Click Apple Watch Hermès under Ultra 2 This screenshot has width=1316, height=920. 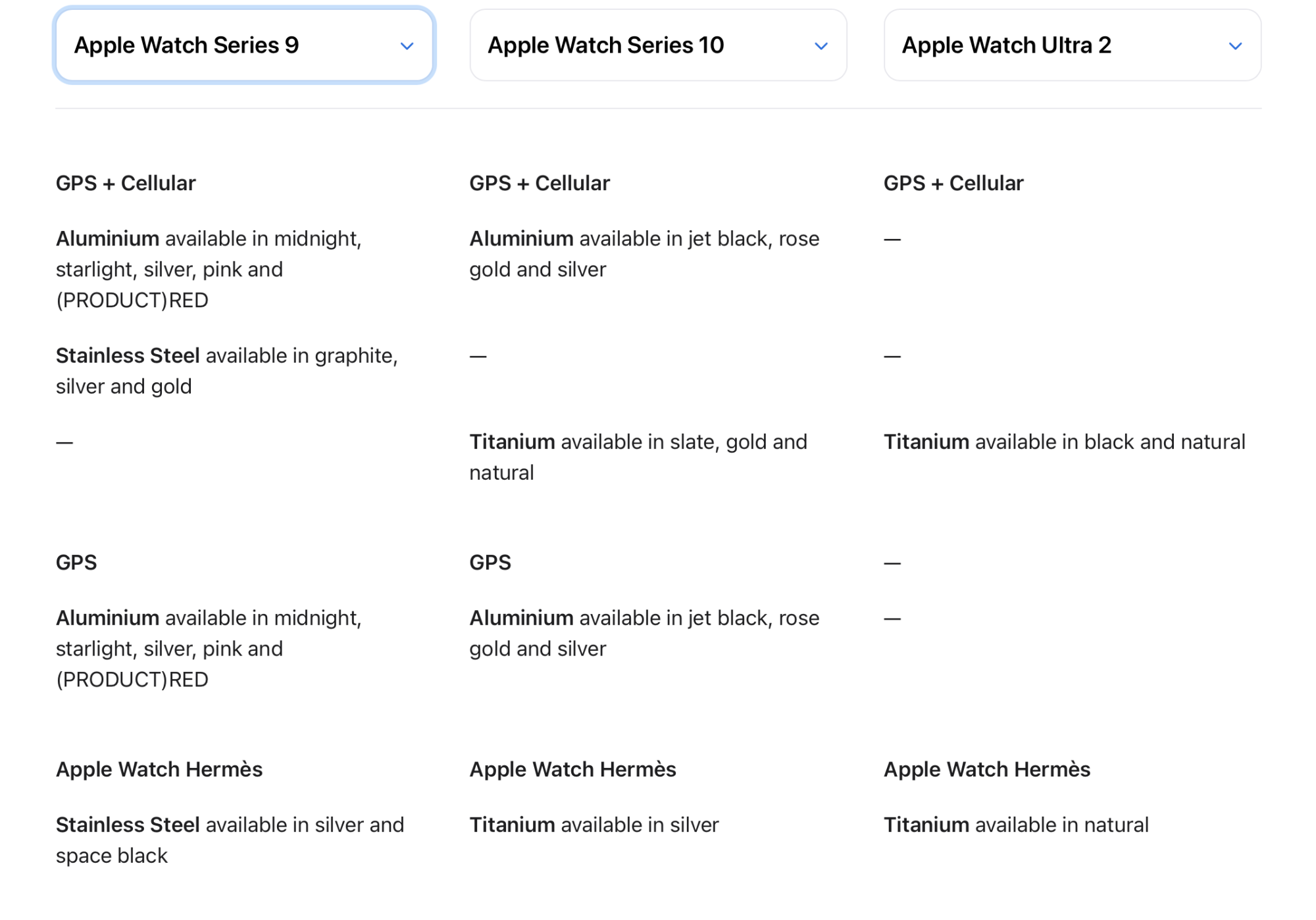[x=986, y=769]
